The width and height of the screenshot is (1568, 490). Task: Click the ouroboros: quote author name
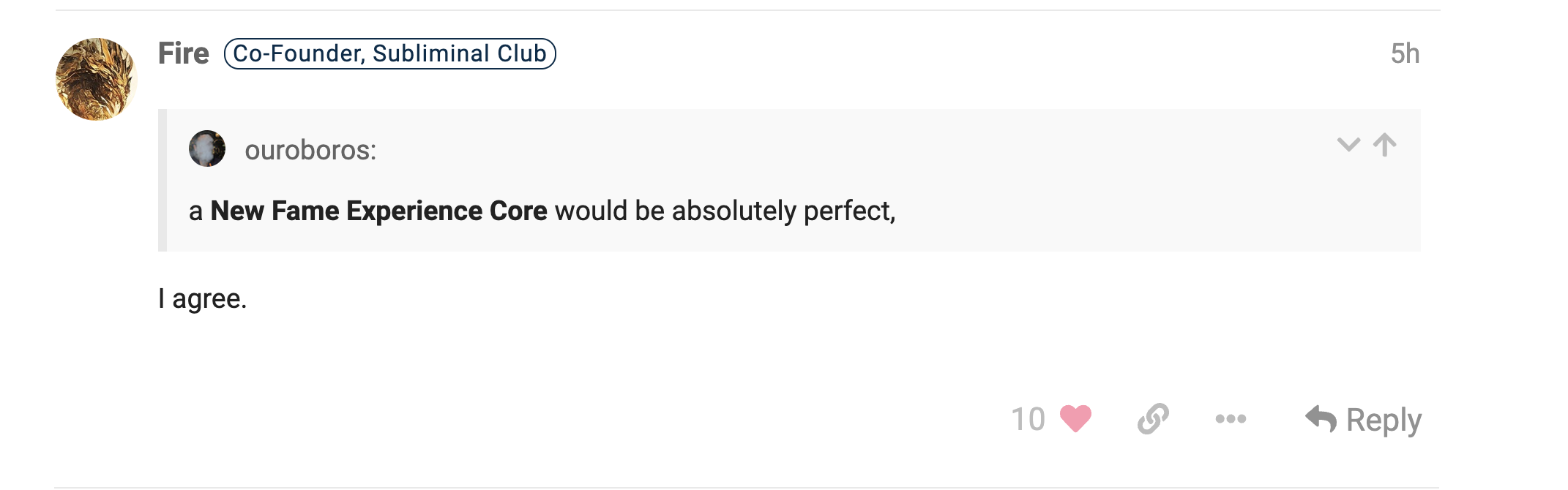(x=310, y=150)
